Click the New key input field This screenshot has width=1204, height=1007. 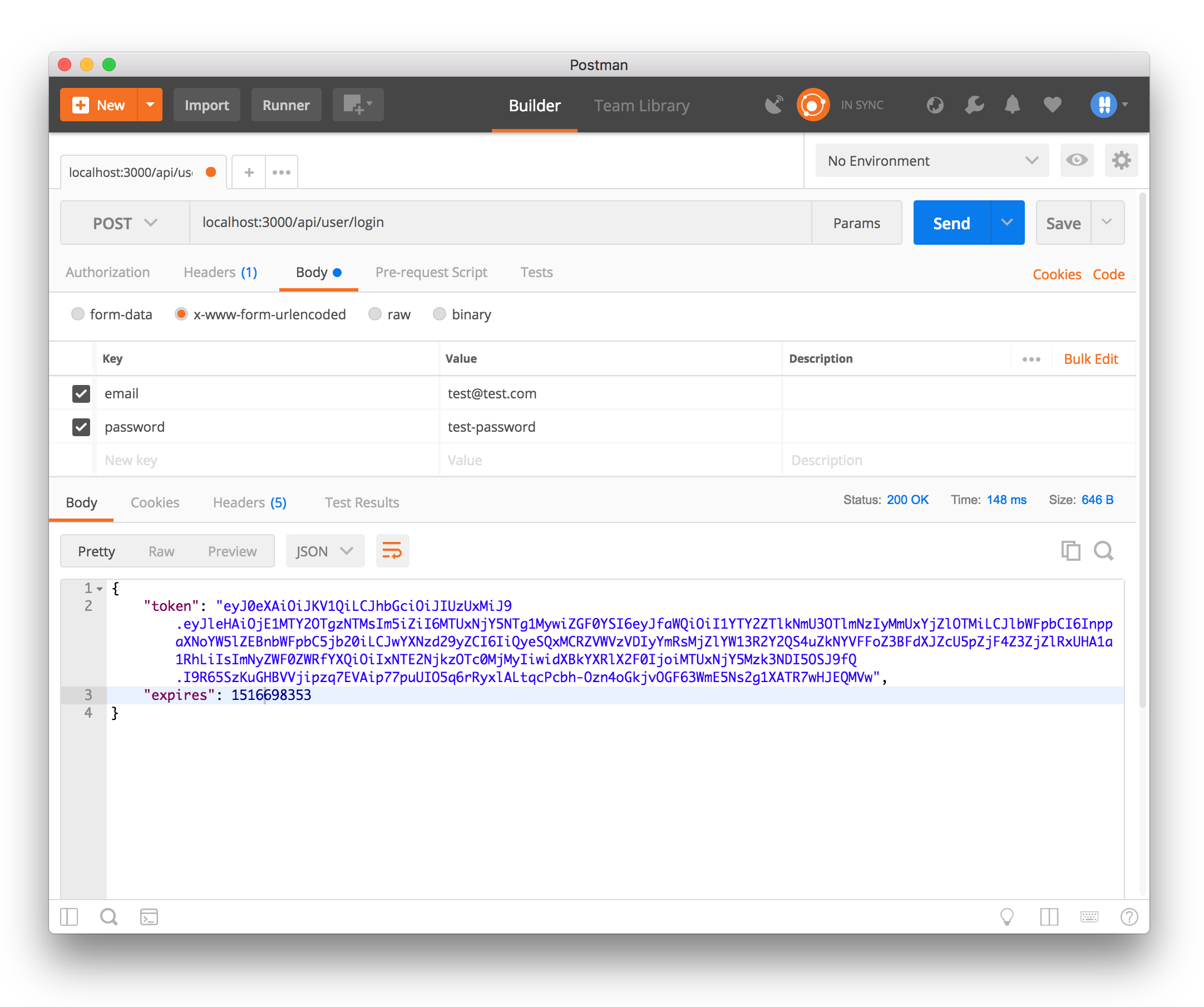(267, 461)
